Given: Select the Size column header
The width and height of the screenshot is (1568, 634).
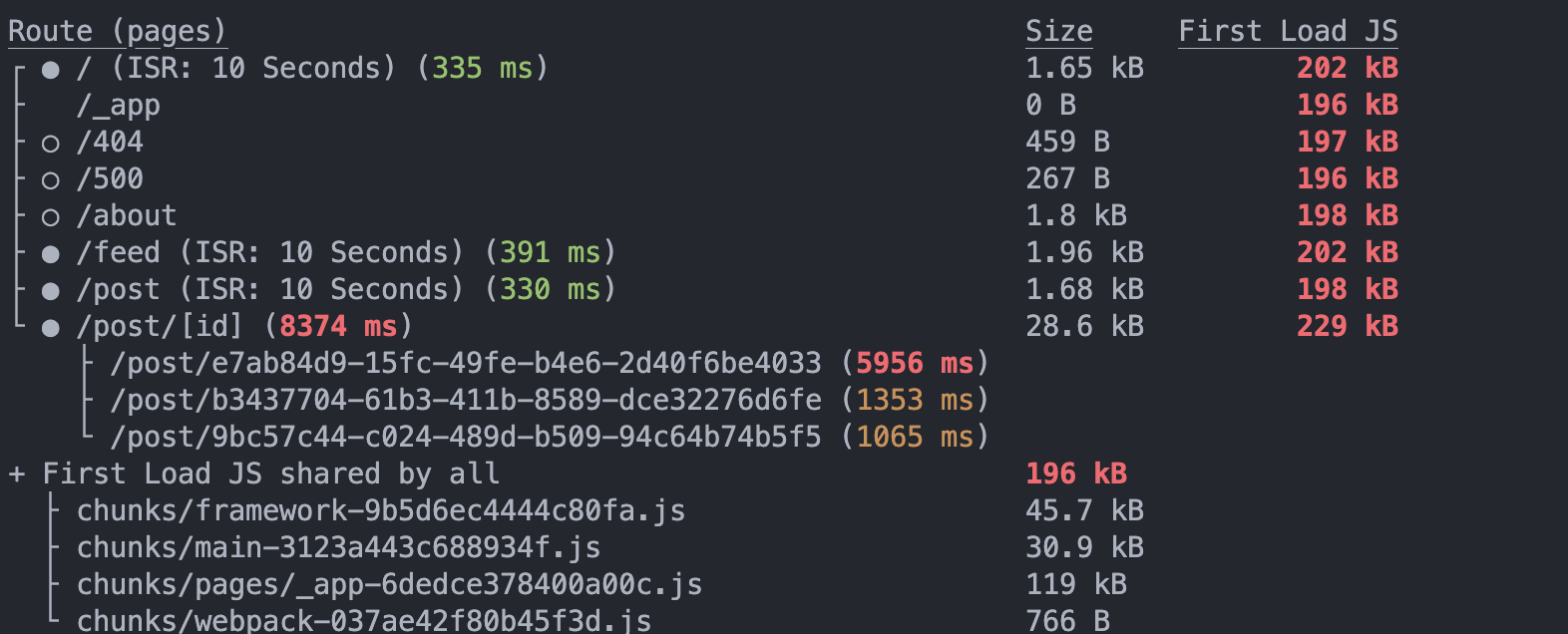Looking at the screenshot, I should point(1058,32).
